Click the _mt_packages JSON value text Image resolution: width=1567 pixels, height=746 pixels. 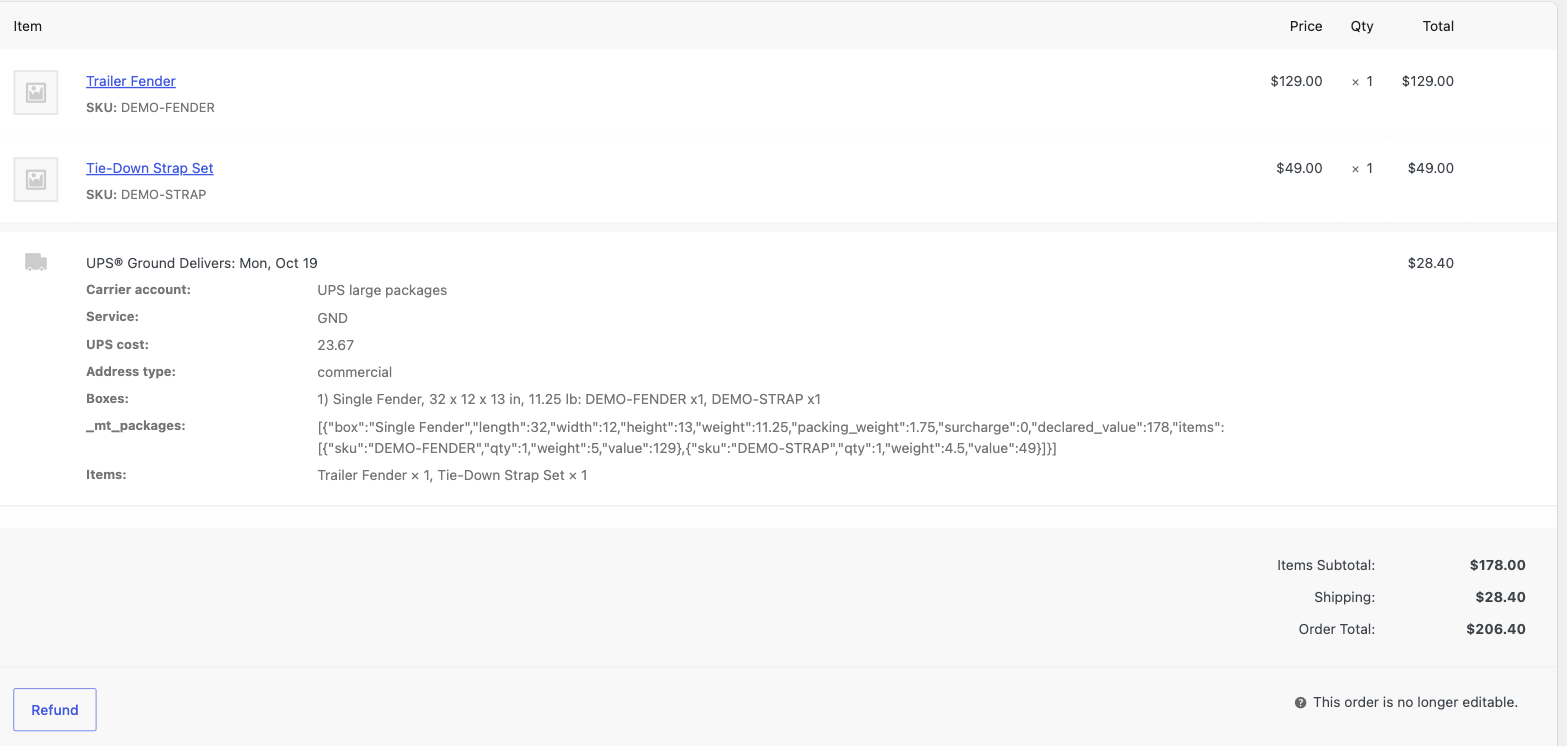pos(771,437)
